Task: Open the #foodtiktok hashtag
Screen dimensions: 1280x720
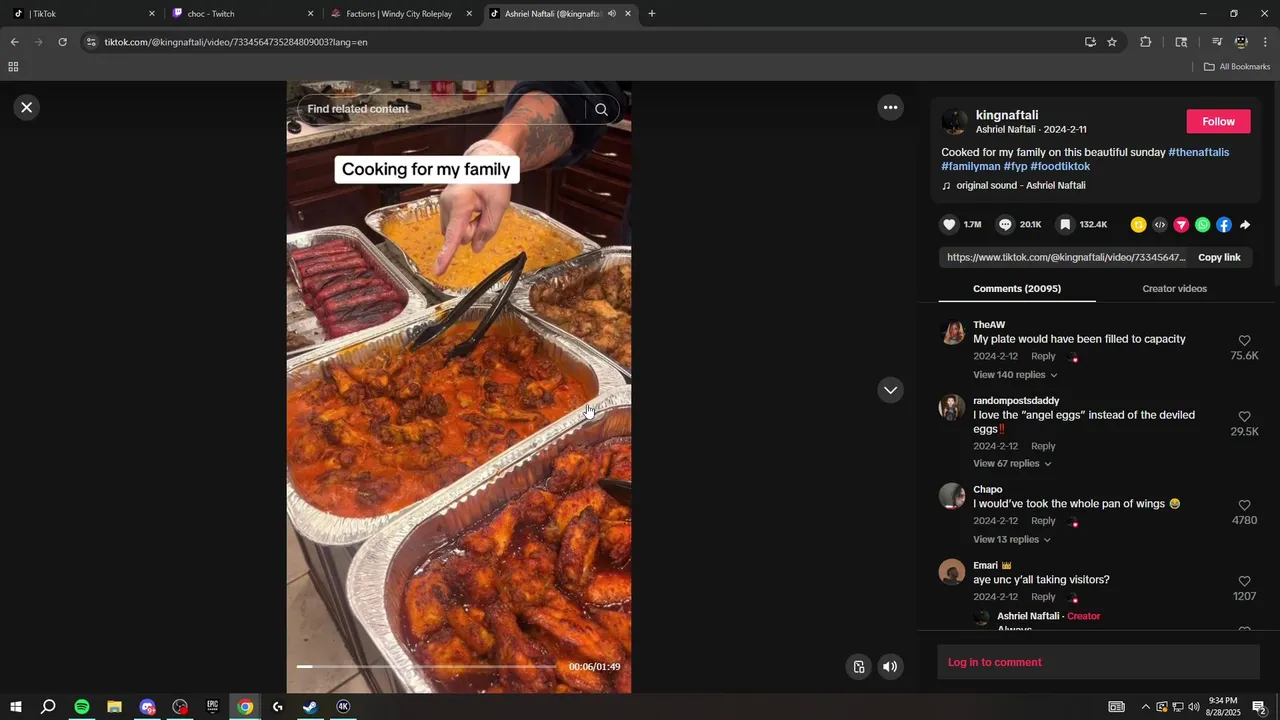Action: (1060, 166)
